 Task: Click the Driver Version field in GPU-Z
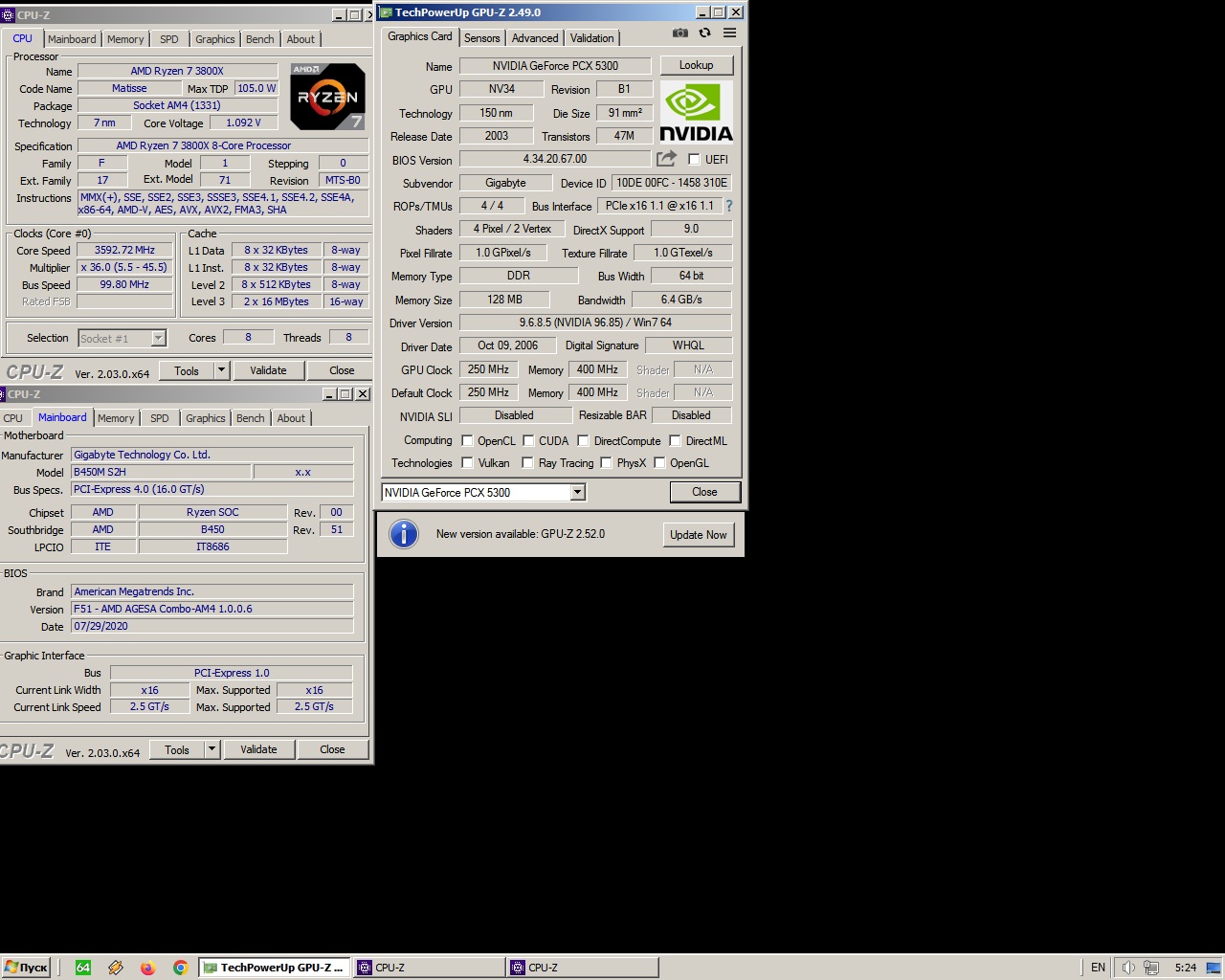pyautogui.click(x=595, y=323)
